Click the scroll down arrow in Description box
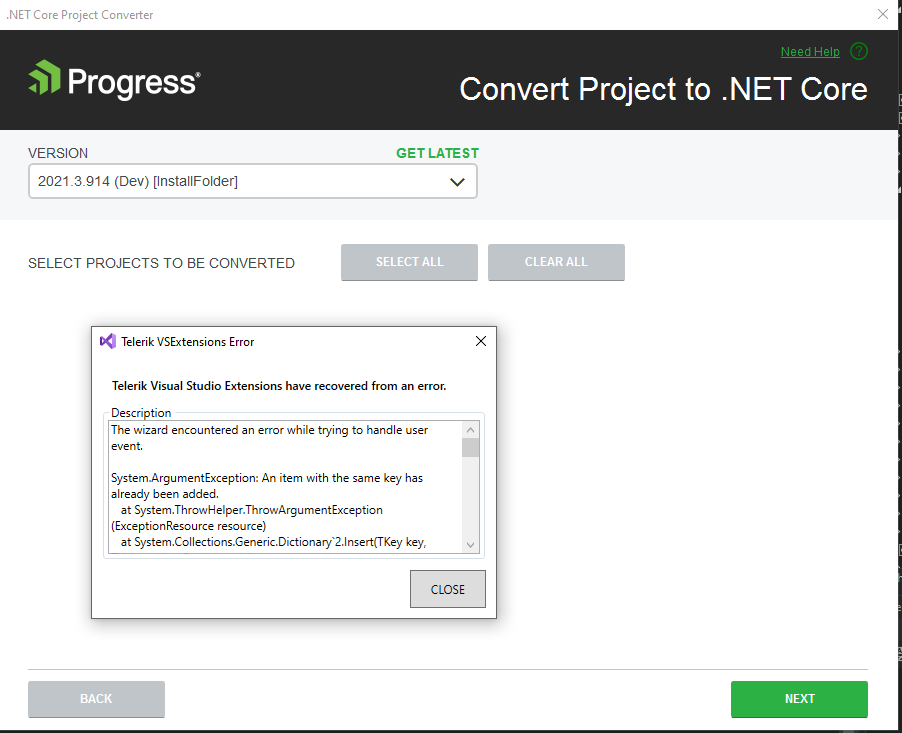Image resolution: width=902 pixels, height=733 pixels. [470, 543]
